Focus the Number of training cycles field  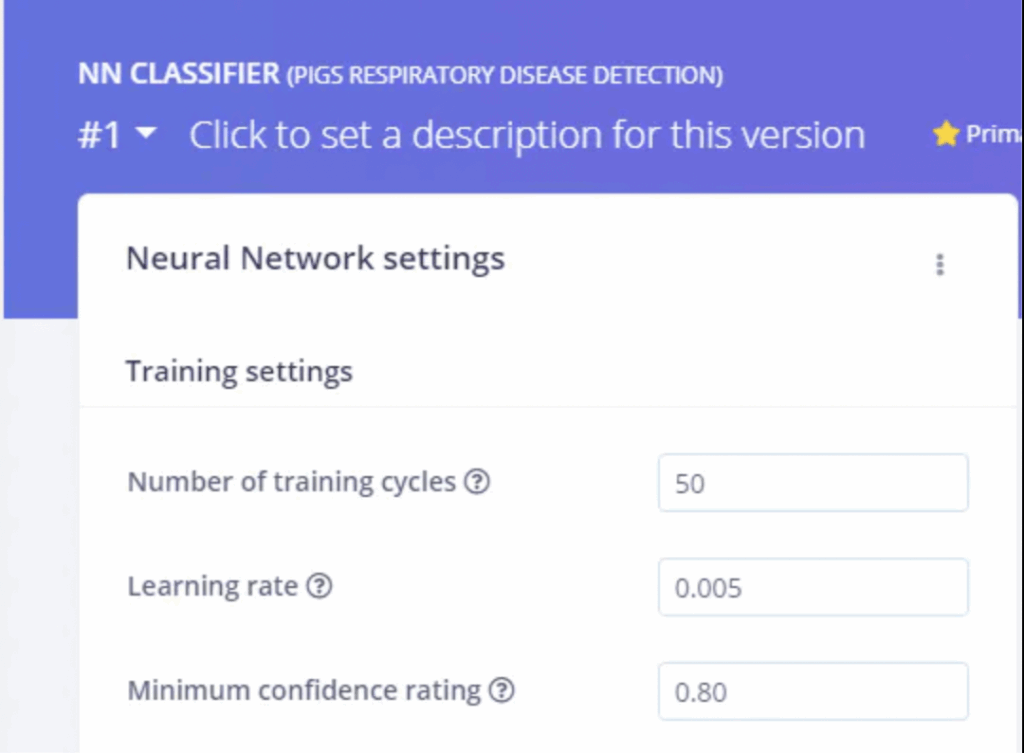click(813, 483)
